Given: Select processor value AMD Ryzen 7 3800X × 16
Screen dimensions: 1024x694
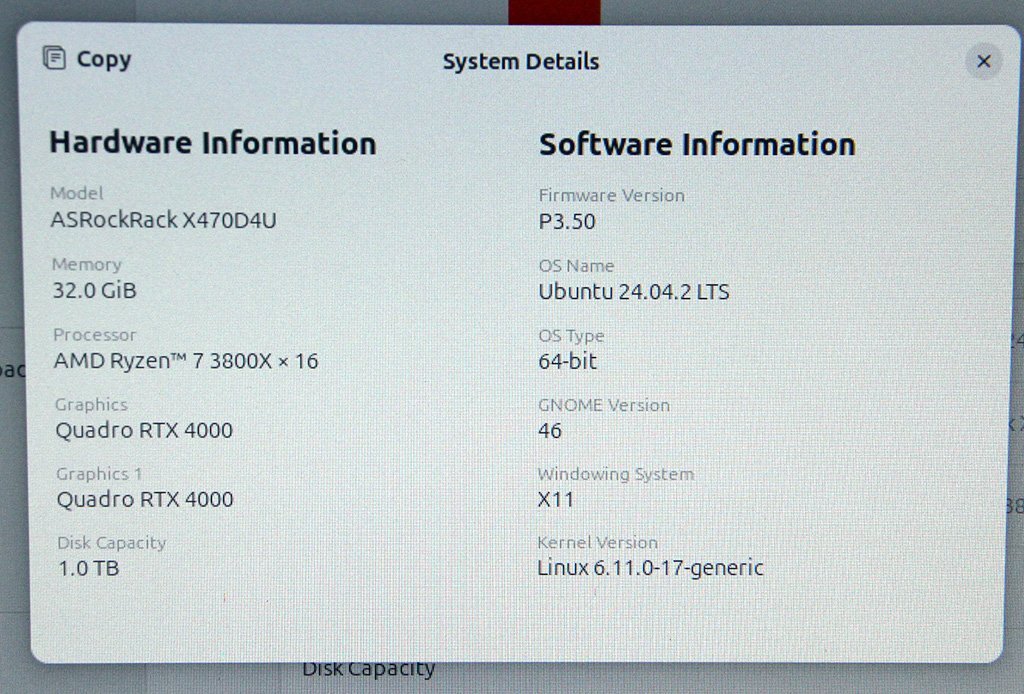Looking at the screenshot, I should [186, 360].
